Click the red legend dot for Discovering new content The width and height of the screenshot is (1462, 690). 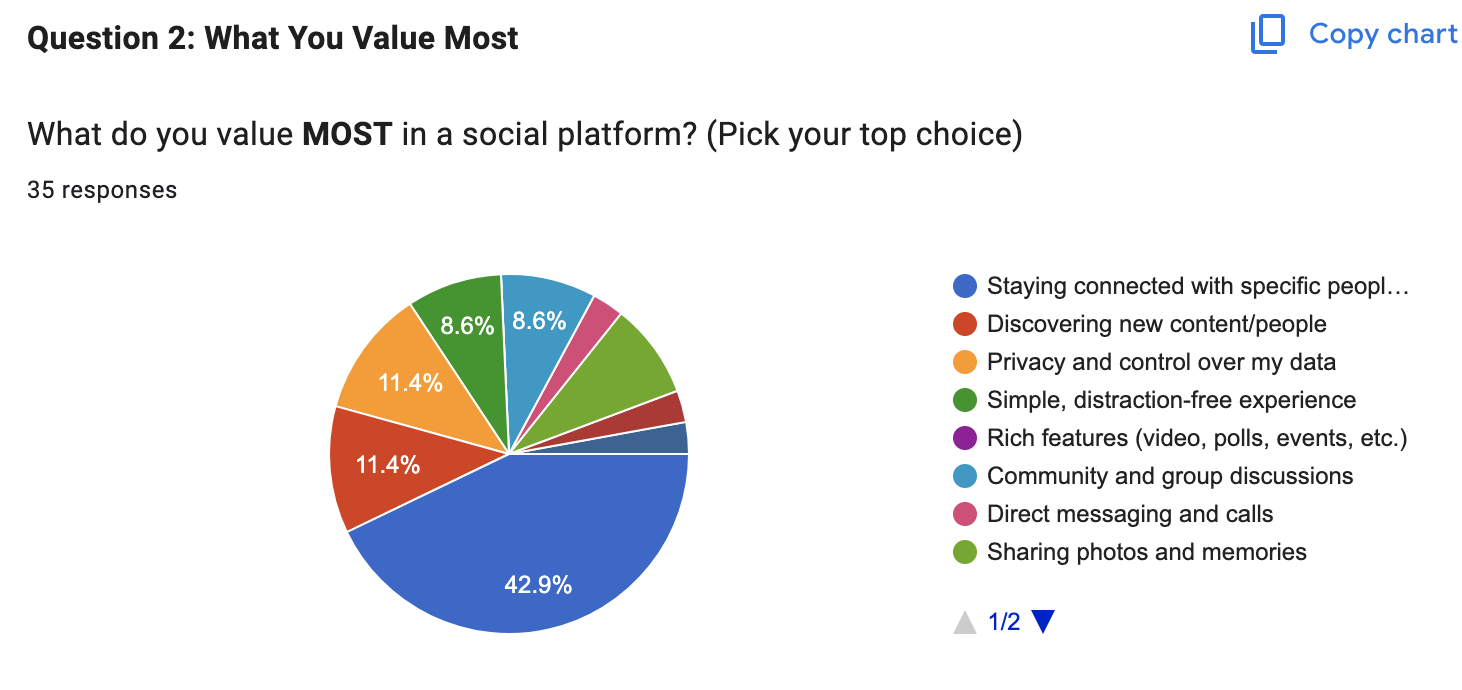[x=961, y=323]
